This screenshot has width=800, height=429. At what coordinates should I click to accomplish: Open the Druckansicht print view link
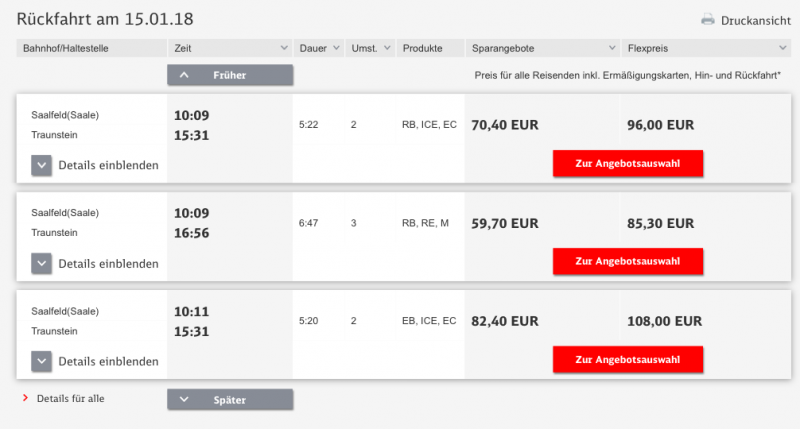click(x=756, y=21)
